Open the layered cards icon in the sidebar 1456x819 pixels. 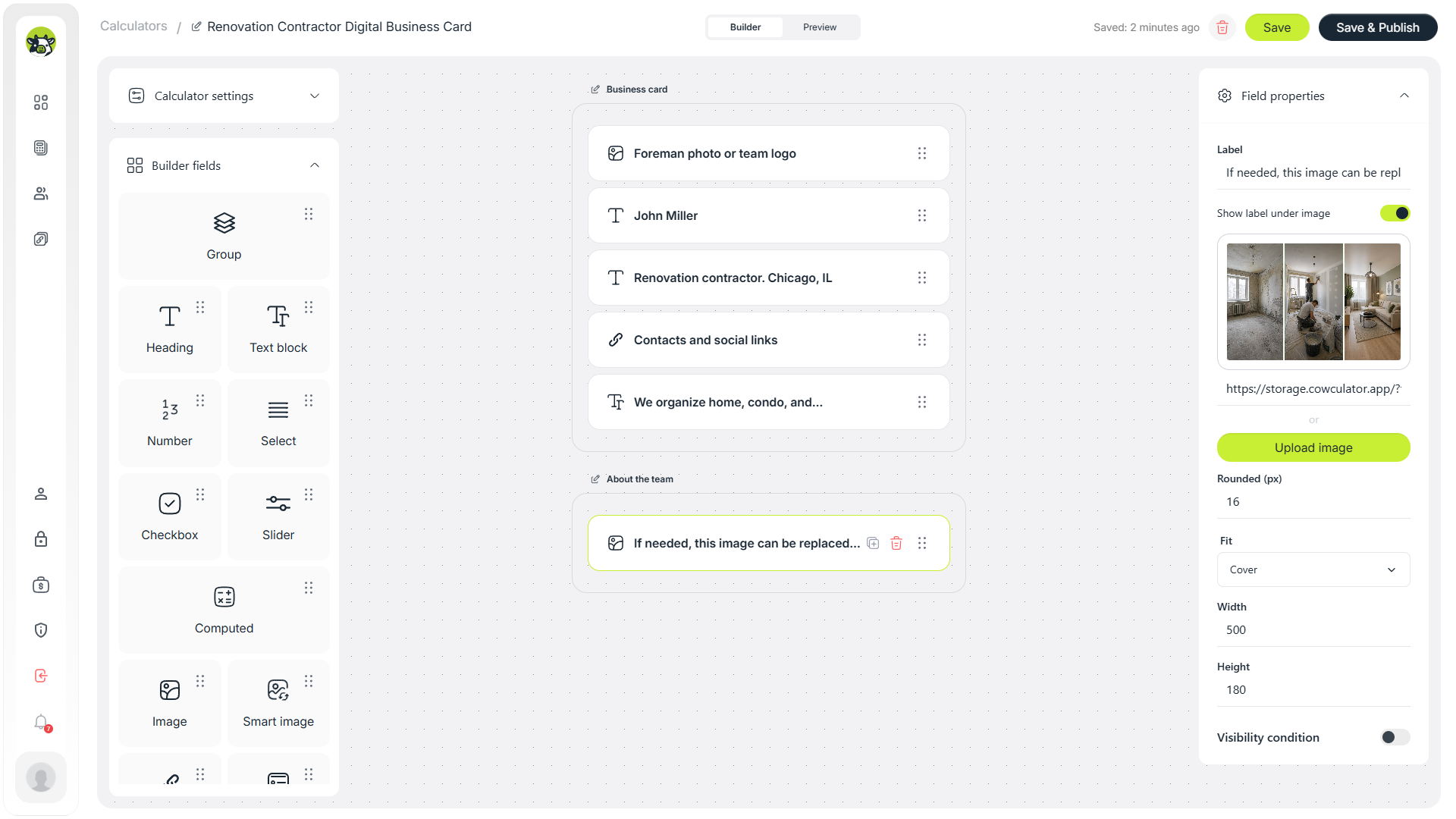coord(41,239)
